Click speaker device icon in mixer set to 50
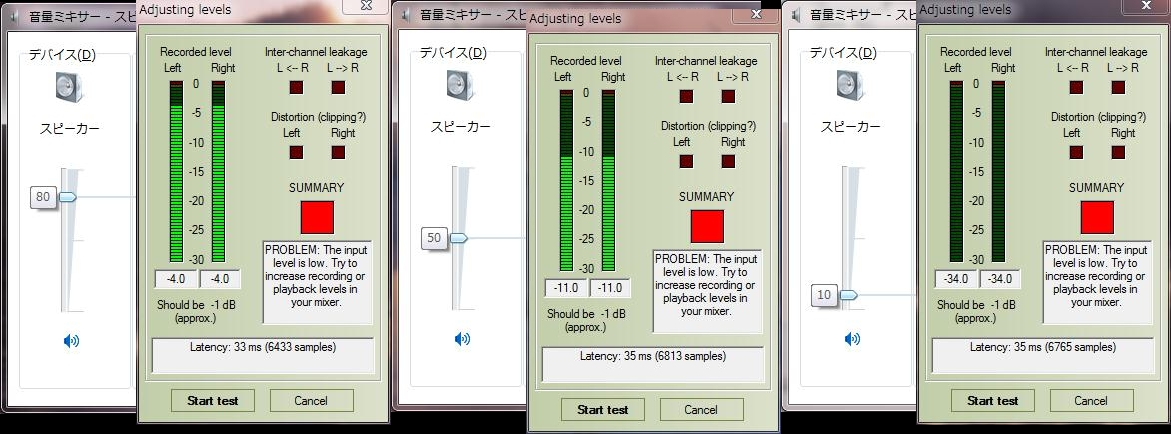 (461, 84)
